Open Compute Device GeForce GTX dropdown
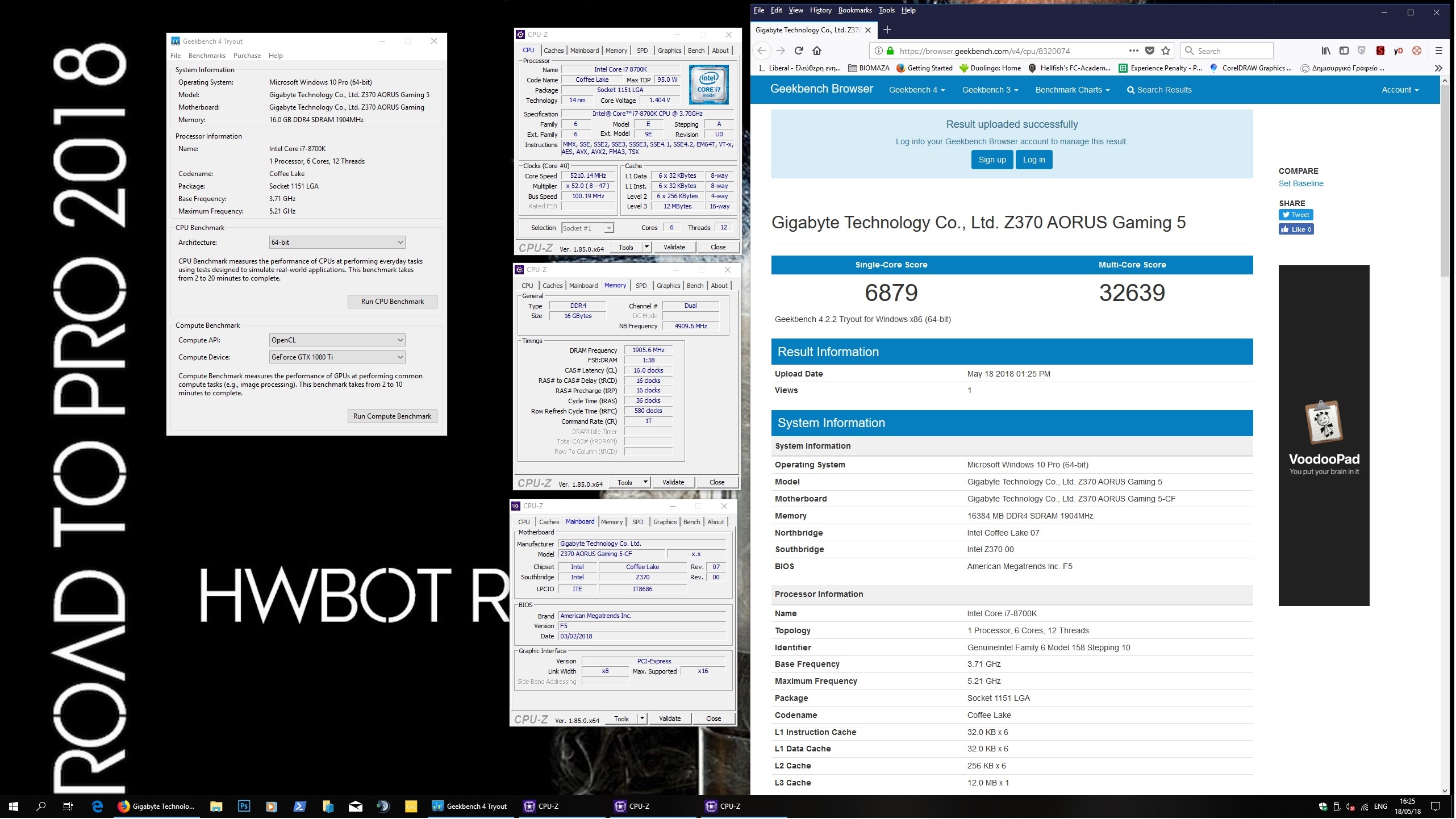Viewport: 1456px width, 819px height. (338, 358)
